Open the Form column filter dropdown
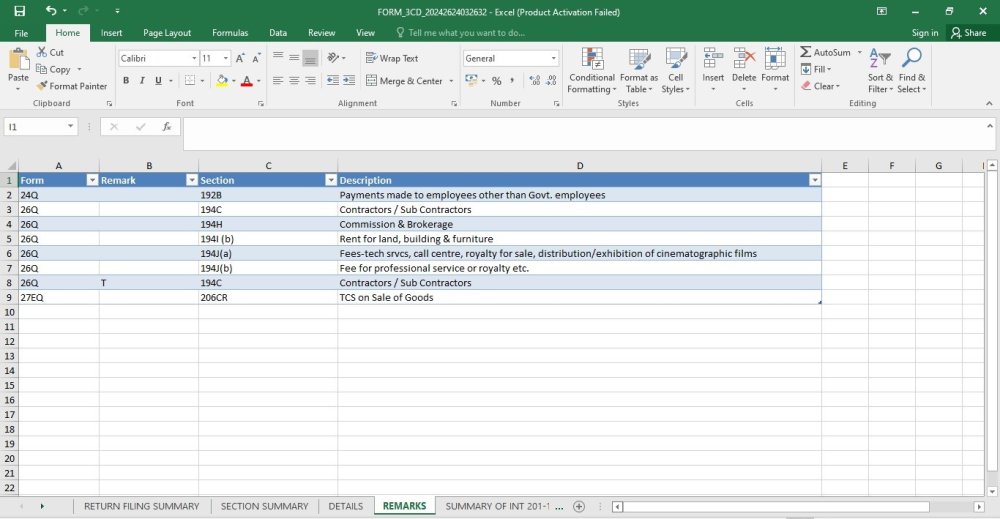Viewport: 1000px width, 519px height. pos(92,180)
